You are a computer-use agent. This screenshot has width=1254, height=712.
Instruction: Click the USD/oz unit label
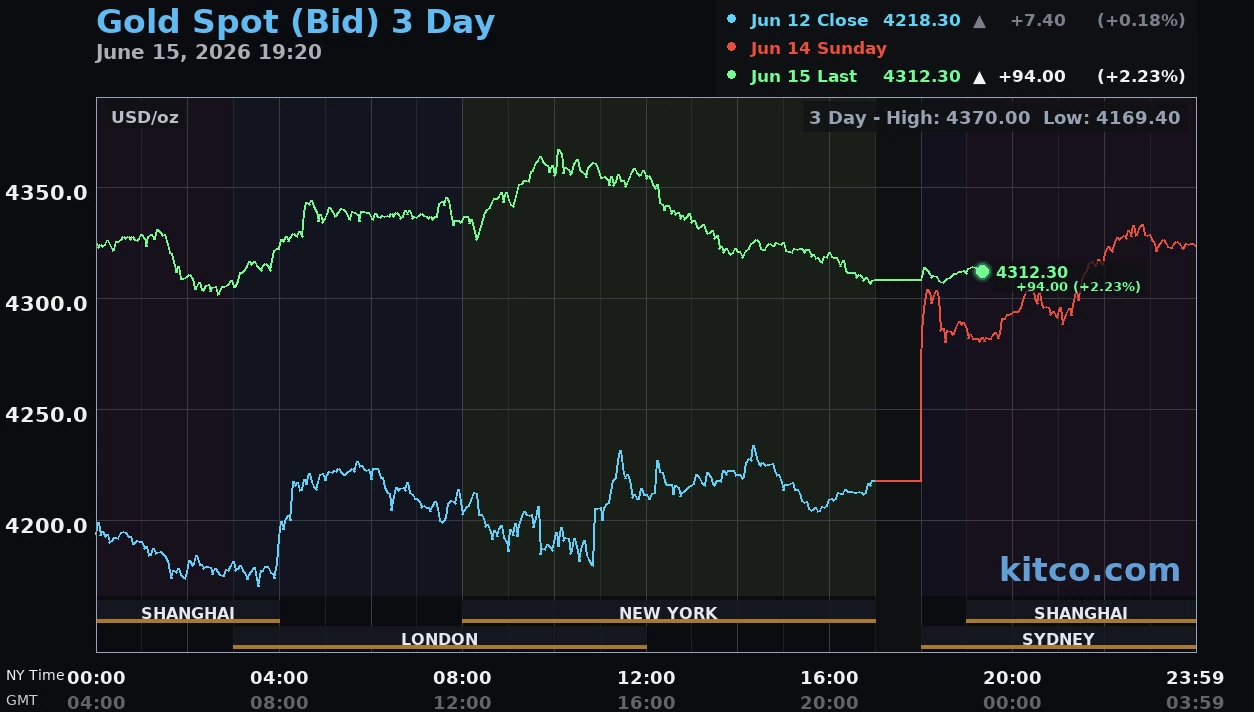coord(145,117)
